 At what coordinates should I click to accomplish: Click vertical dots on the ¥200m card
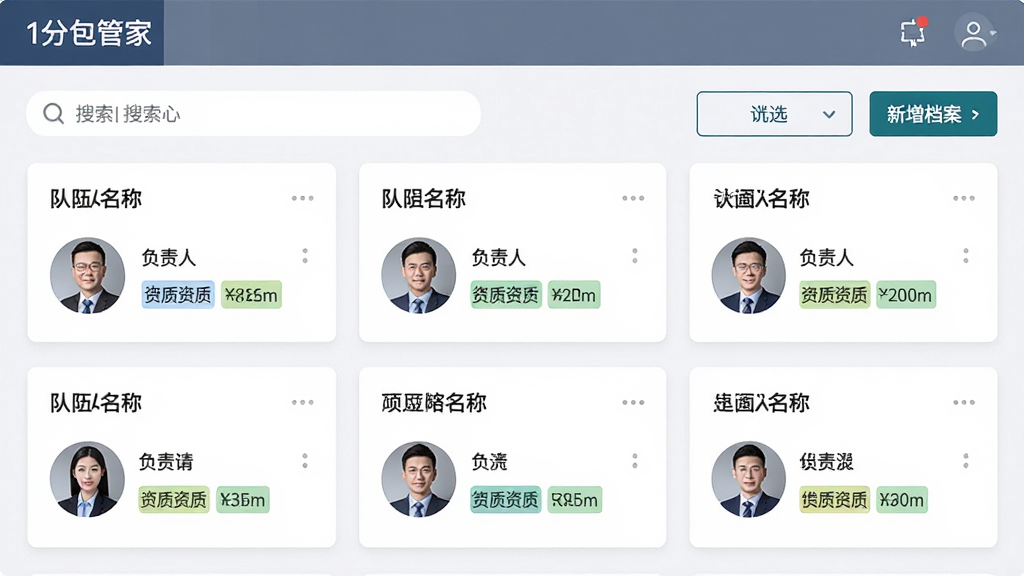(966, 256)
